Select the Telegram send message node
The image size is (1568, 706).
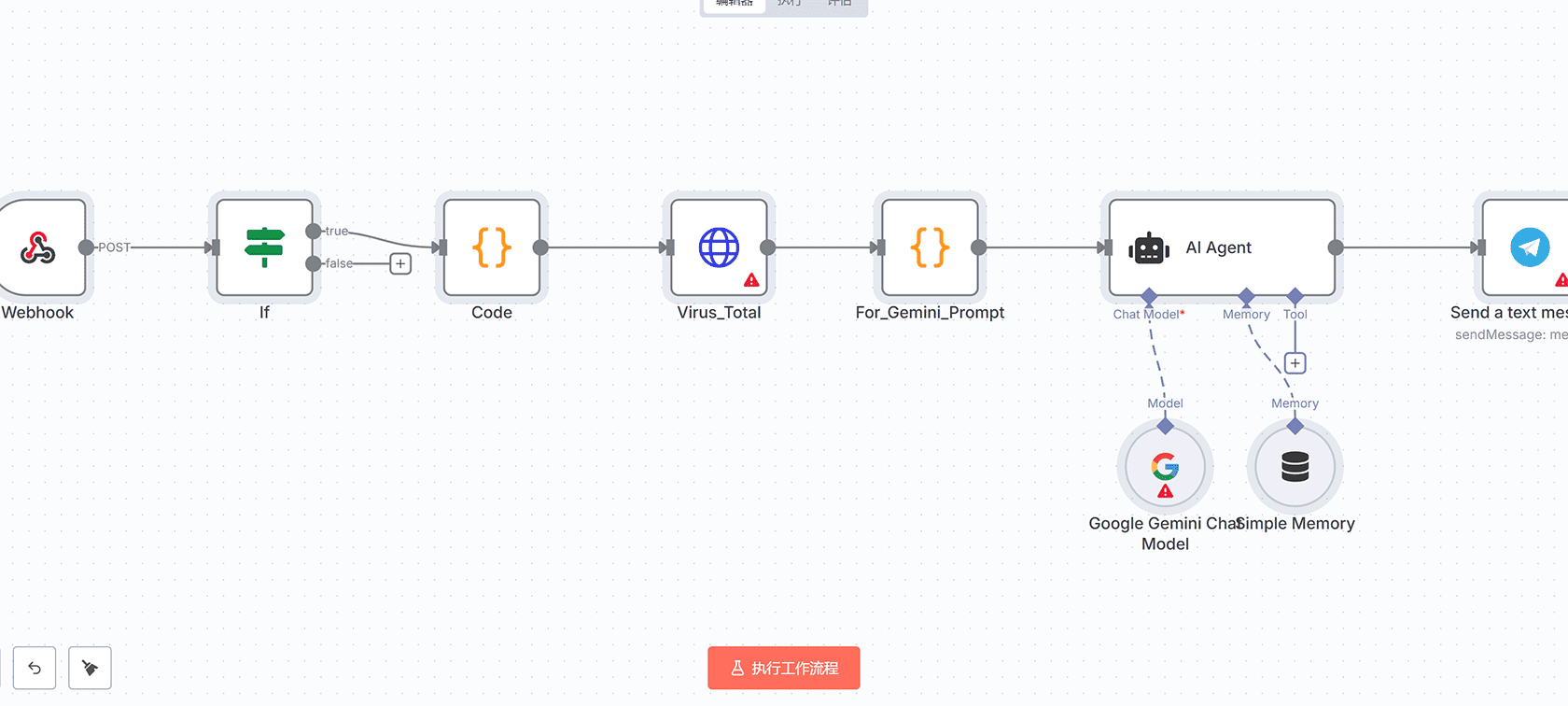[1529, 247]
